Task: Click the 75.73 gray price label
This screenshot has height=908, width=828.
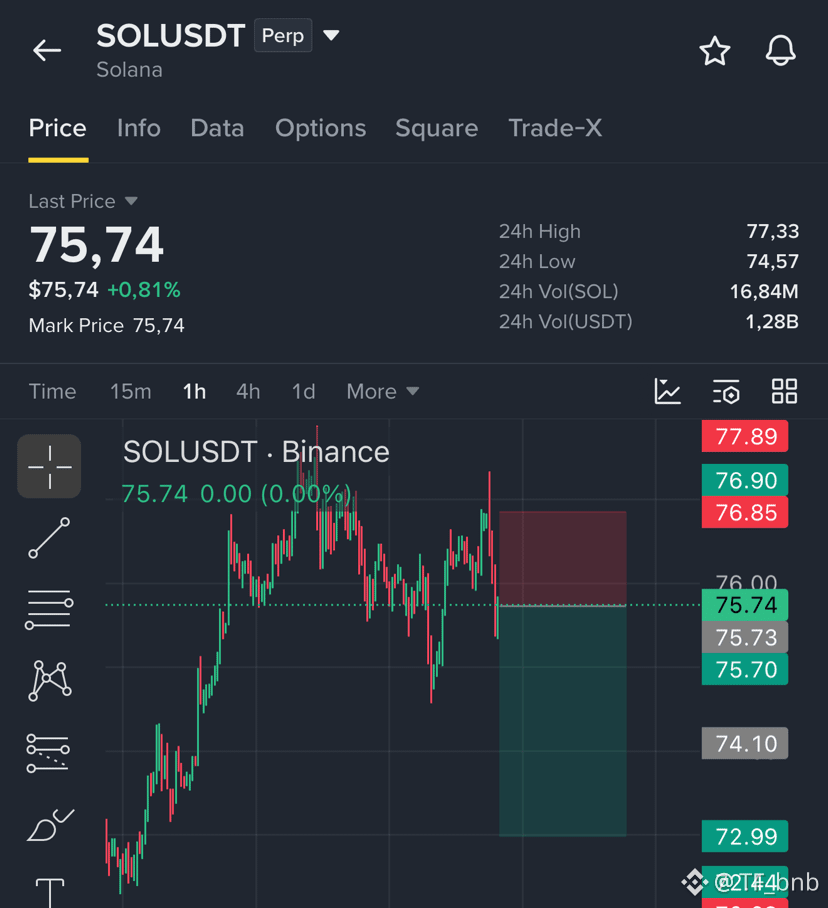Action: point(745,638)
